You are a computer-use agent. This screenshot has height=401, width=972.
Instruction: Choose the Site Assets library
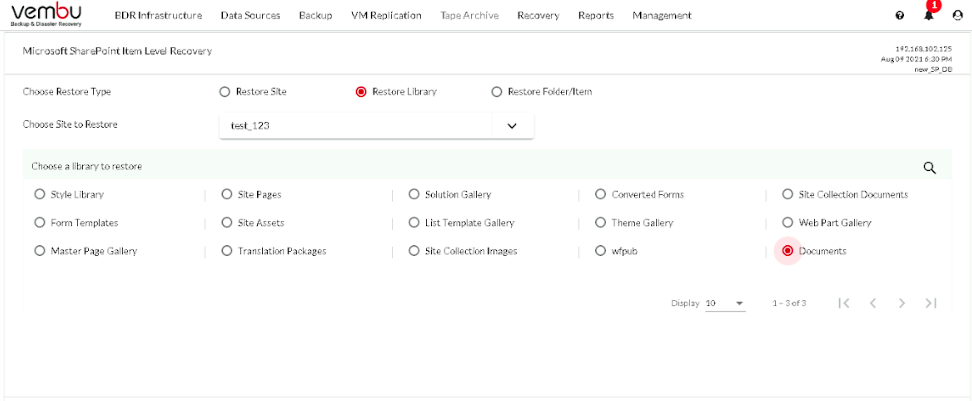227,223
